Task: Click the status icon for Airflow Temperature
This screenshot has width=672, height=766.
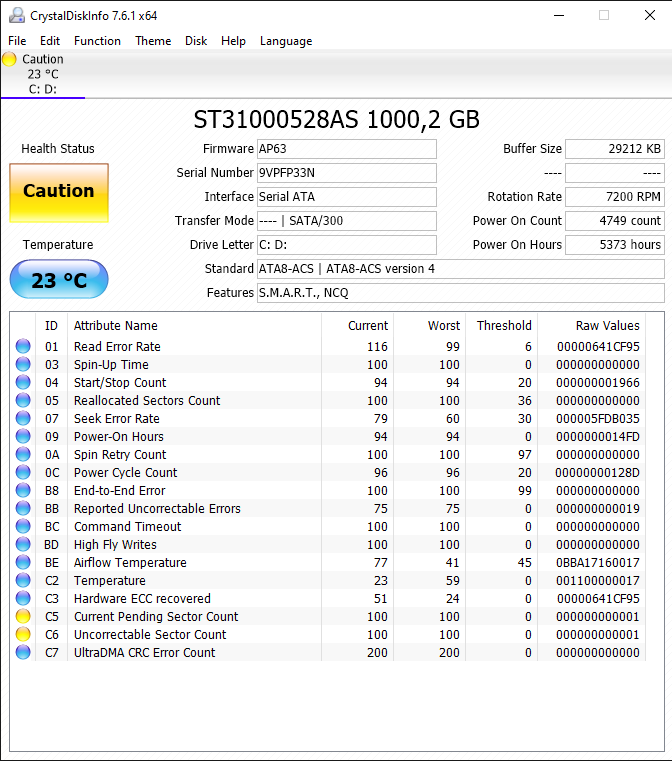Action: (x=23, y=563)
